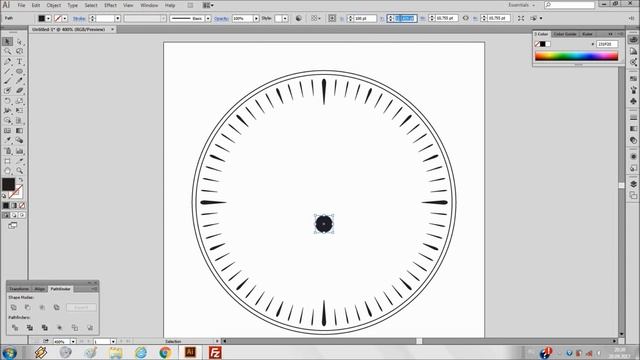Swap fill and stroke colors

coord(20,180)
